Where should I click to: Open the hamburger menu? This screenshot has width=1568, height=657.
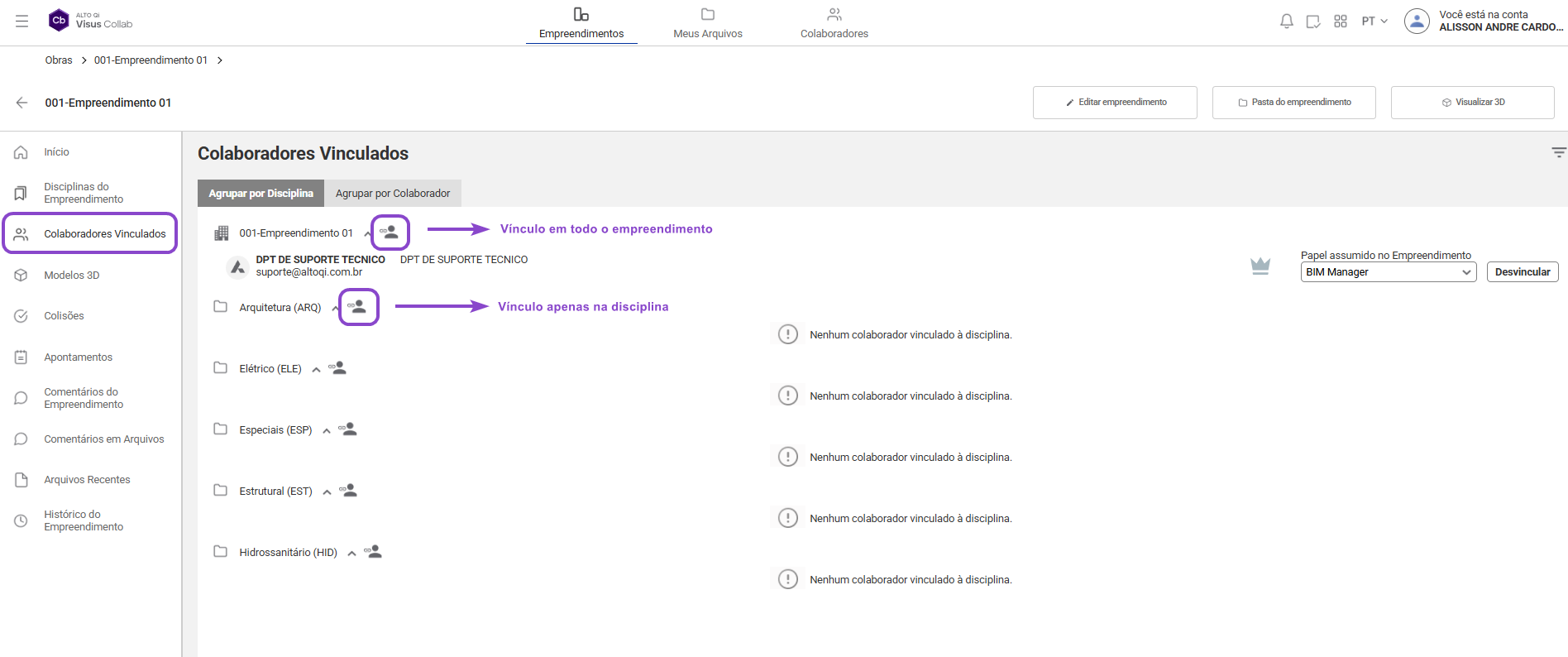[22, 22]
